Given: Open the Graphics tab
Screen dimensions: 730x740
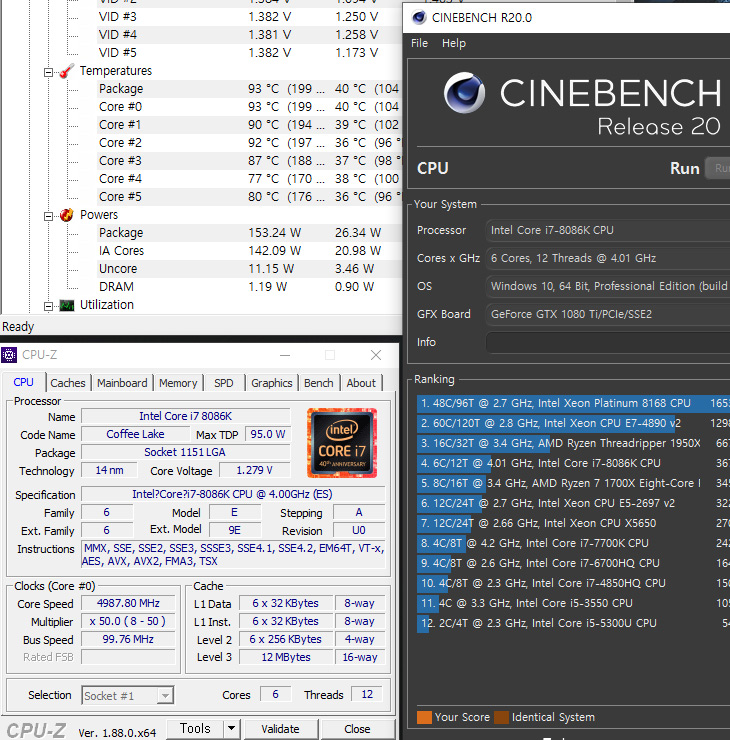Looking at the screenshot, I should [x=272, y=383].
